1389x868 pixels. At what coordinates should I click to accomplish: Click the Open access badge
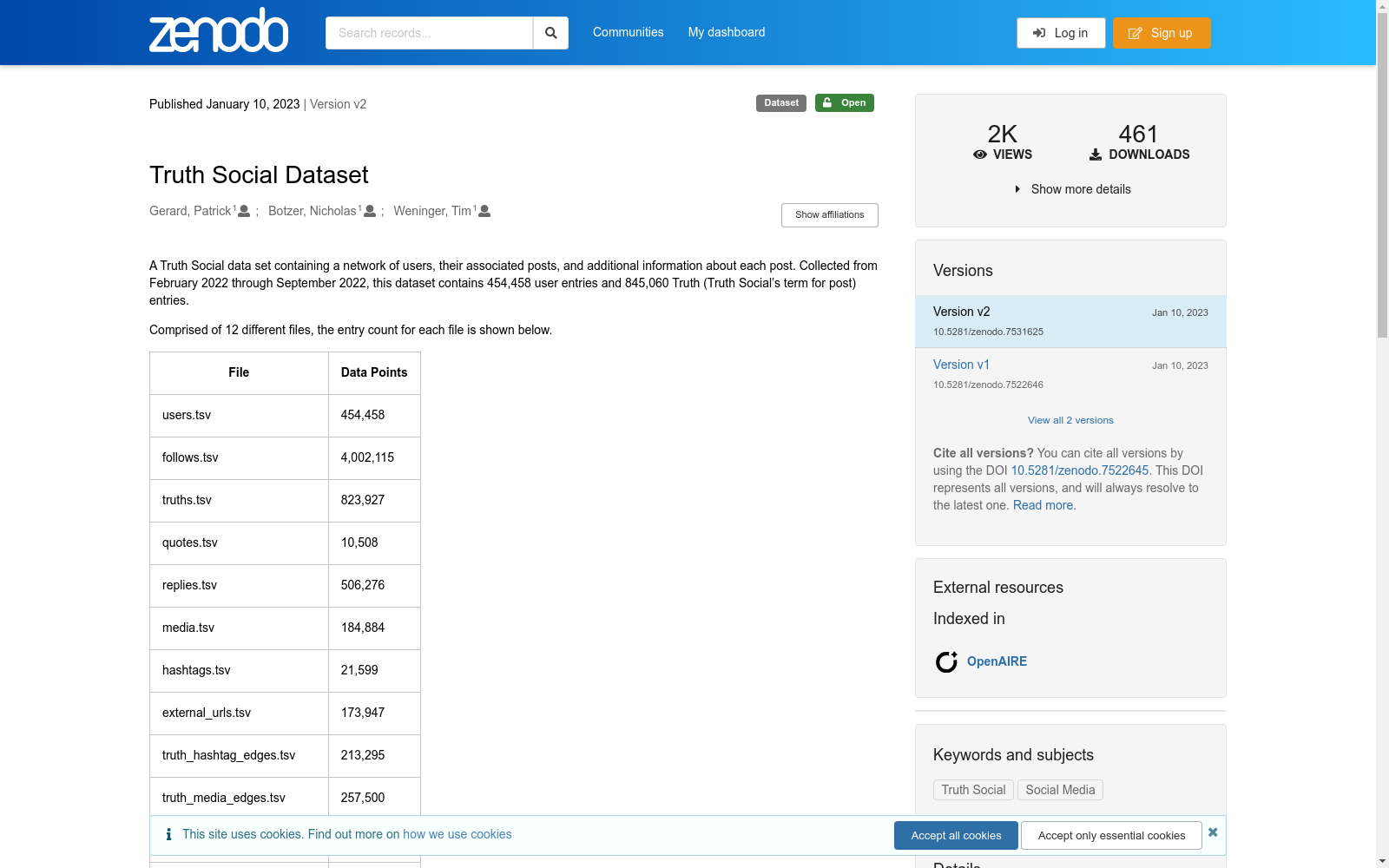[844, 102]
